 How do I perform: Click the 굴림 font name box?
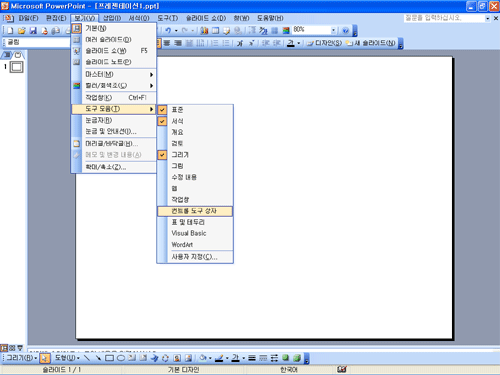(x=37, y=43)
